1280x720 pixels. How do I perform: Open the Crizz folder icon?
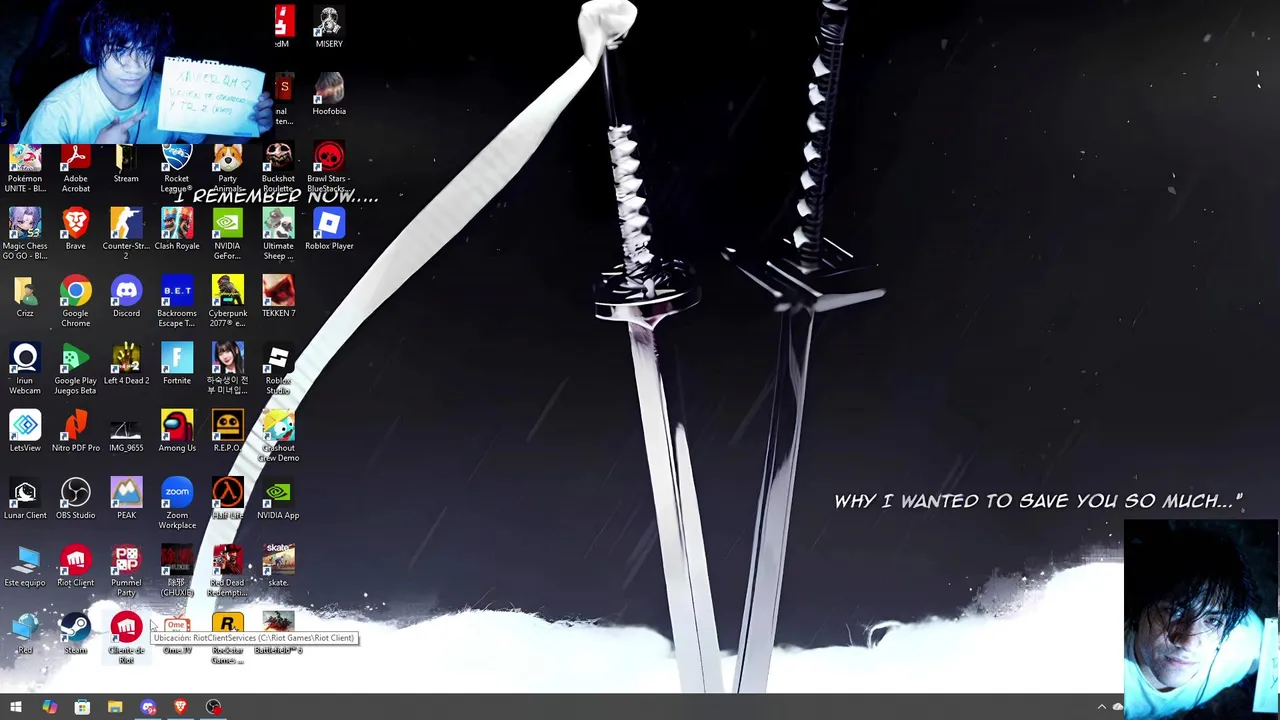pyautogui.click(x=25, y=297)
